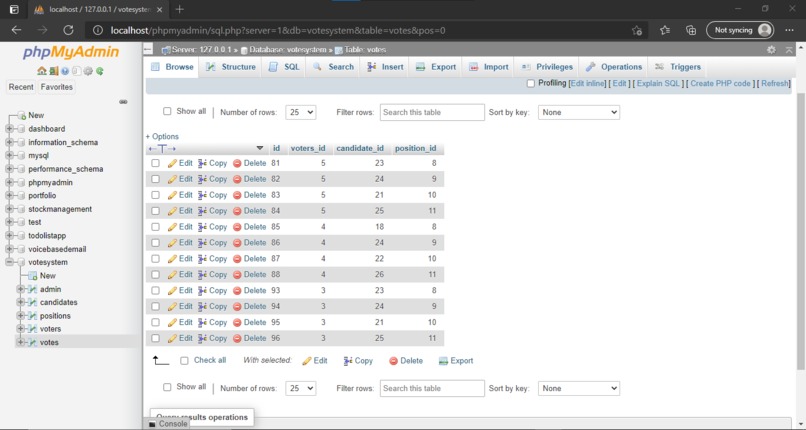Open the Operations tab
Screen dimensions: 806x430
(x=614, y=67)
